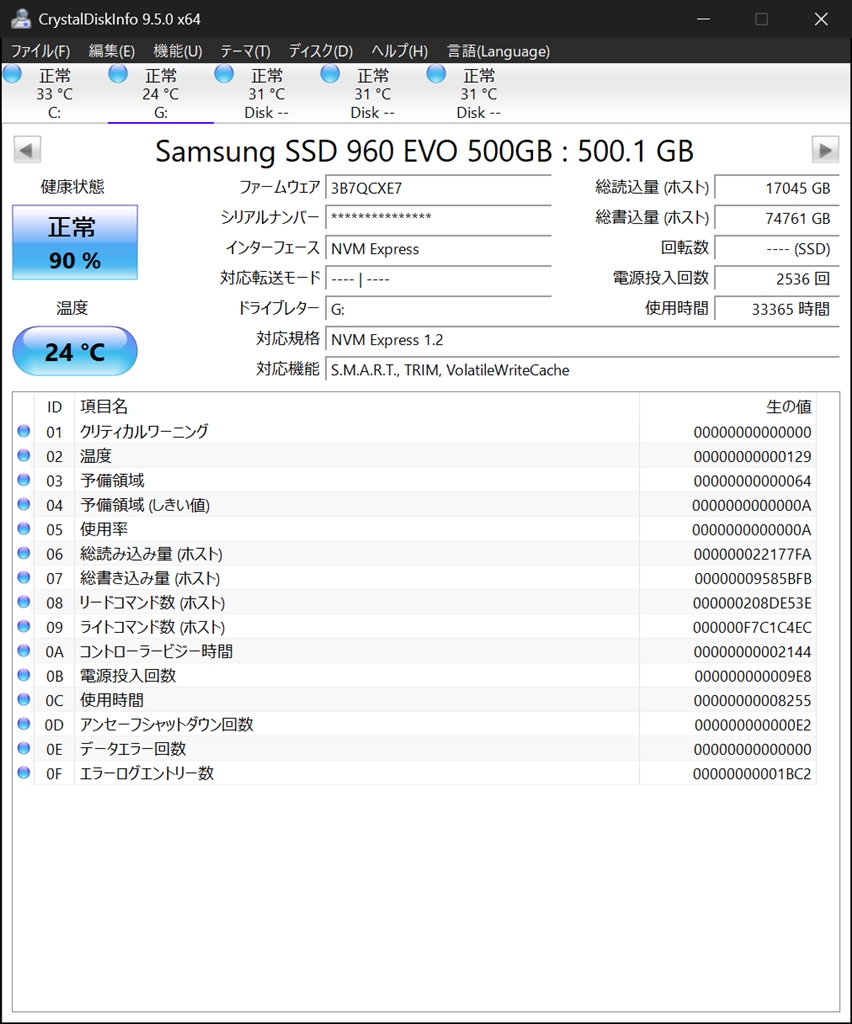The height and width of the screenshot is (1024, 852).
Task: Select raw value 00000000009E8
Action: point(753,676)
